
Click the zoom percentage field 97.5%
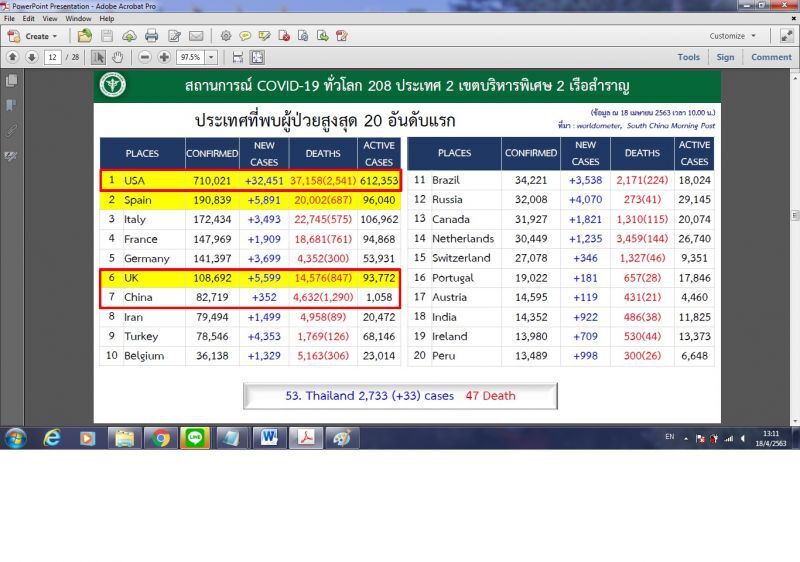pos(191,57)
